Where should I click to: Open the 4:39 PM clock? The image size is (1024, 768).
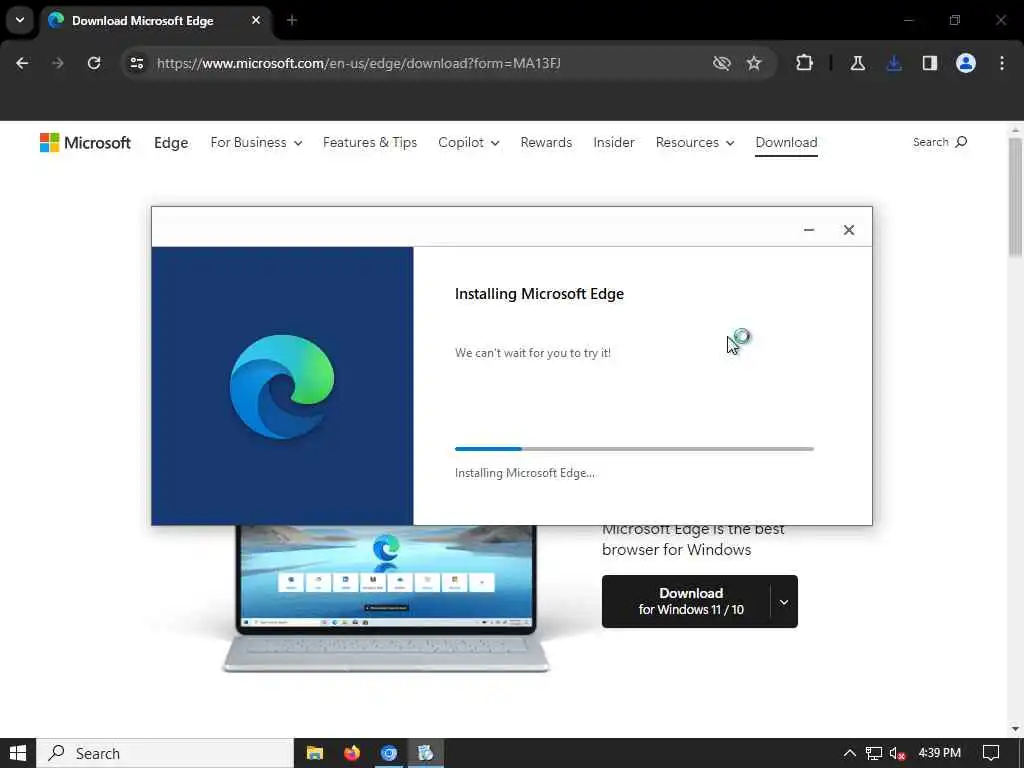[x=939, y=753]
